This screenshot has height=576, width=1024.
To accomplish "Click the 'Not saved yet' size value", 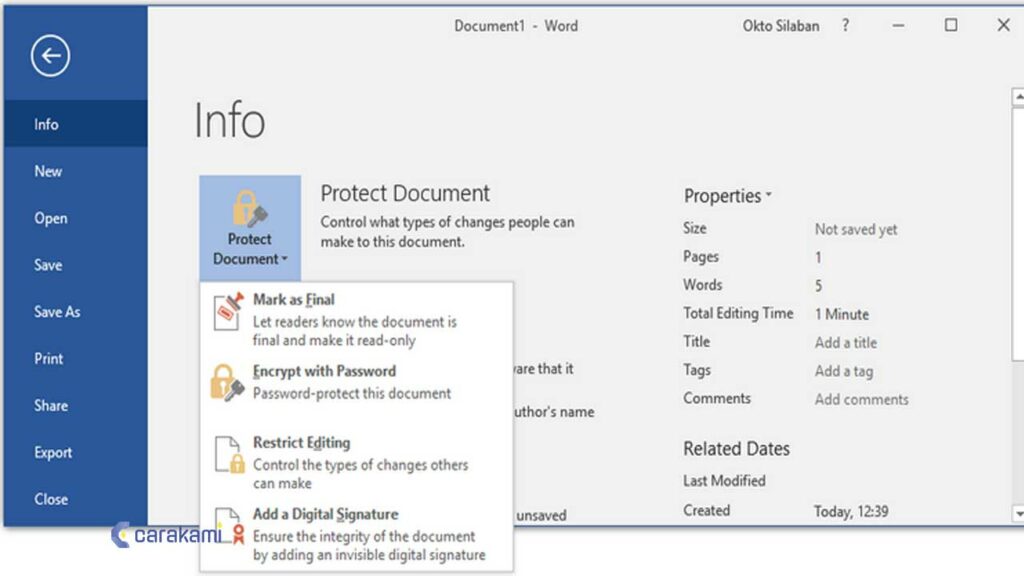I will coord(856,229).
